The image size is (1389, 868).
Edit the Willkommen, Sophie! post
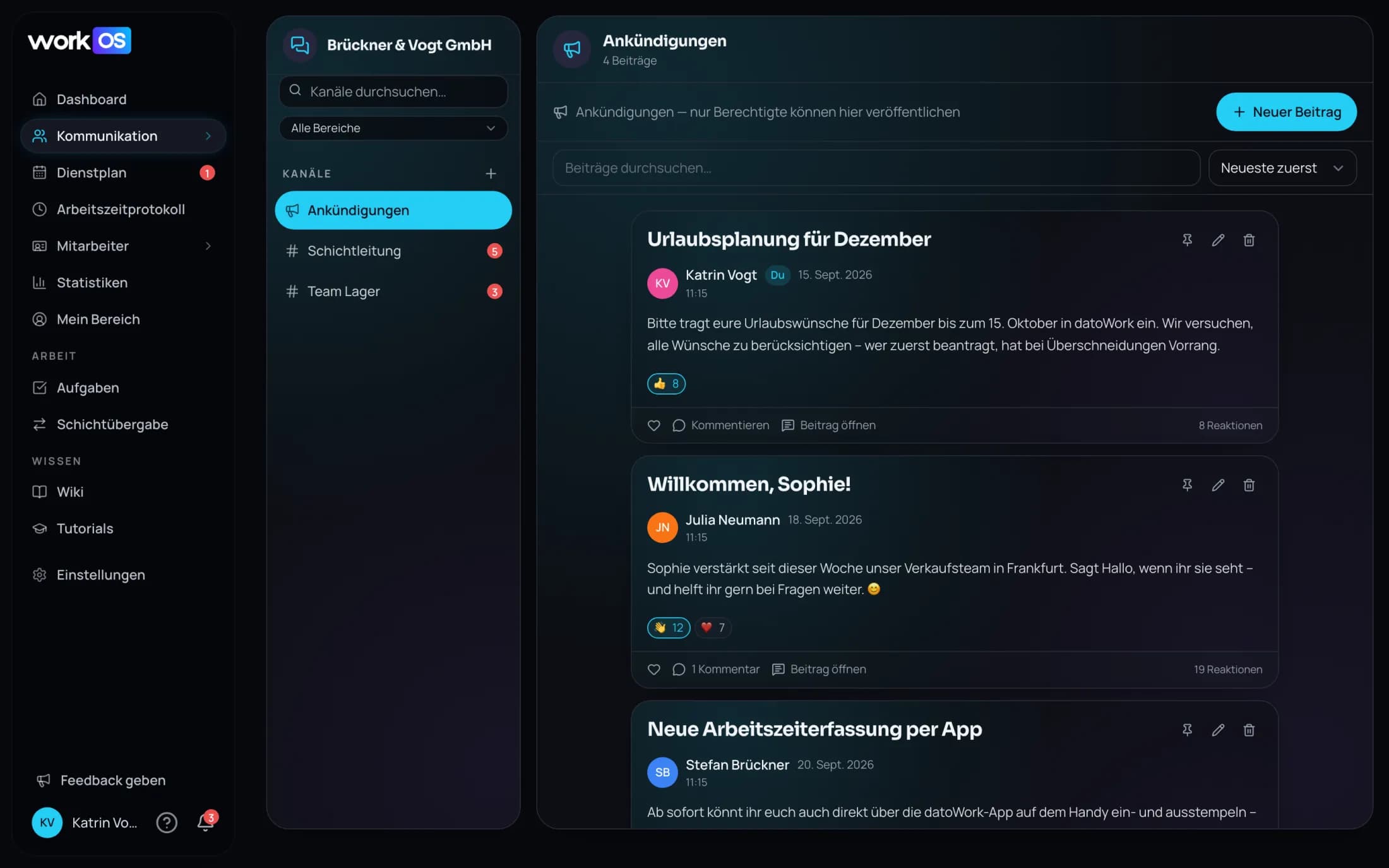point(1218,485)
